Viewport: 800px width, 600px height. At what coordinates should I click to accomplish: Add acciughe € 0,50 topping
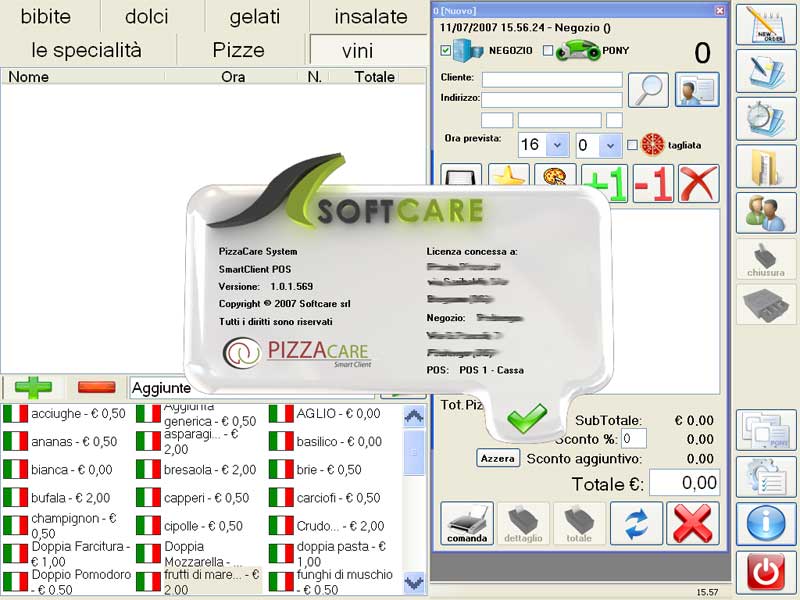(x=65, y=414)
